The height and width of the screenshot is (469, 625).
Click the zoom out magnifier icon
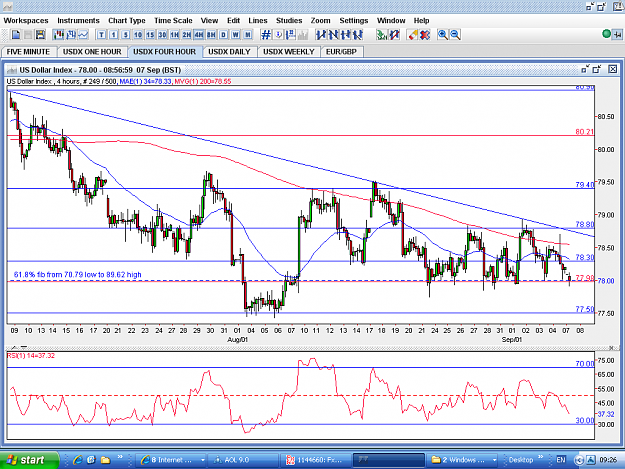pyautogui.click(x=455, y=35)
